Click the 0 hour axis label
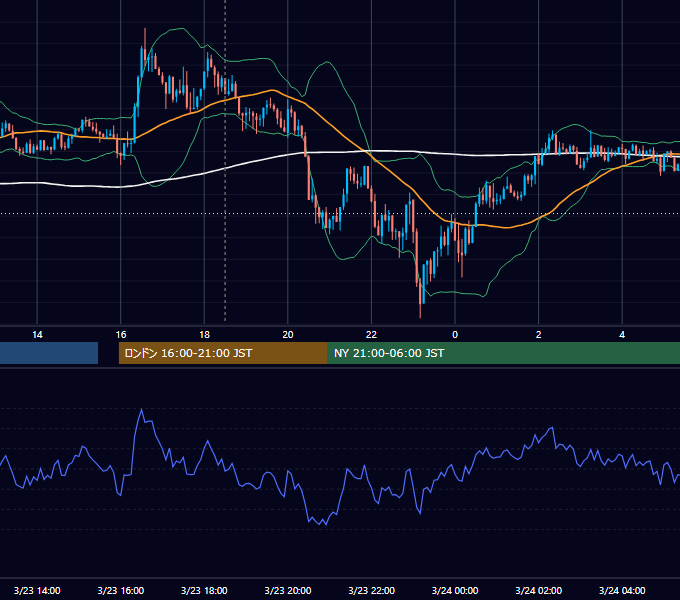Image resolution: width=680 pixels, height=600 pixels. [455, 335]
